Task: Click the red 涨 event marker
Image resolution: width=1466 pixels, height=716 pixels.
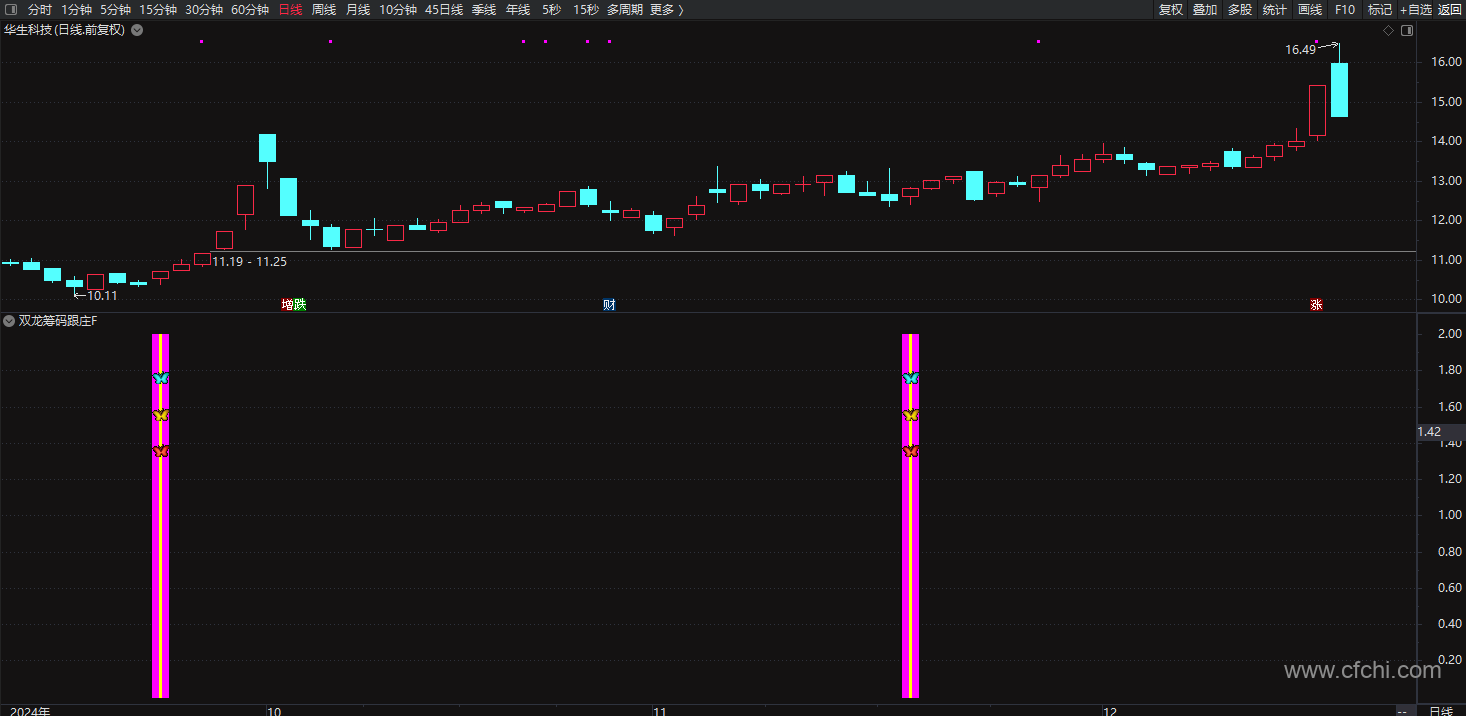Action: (1316, 305)
